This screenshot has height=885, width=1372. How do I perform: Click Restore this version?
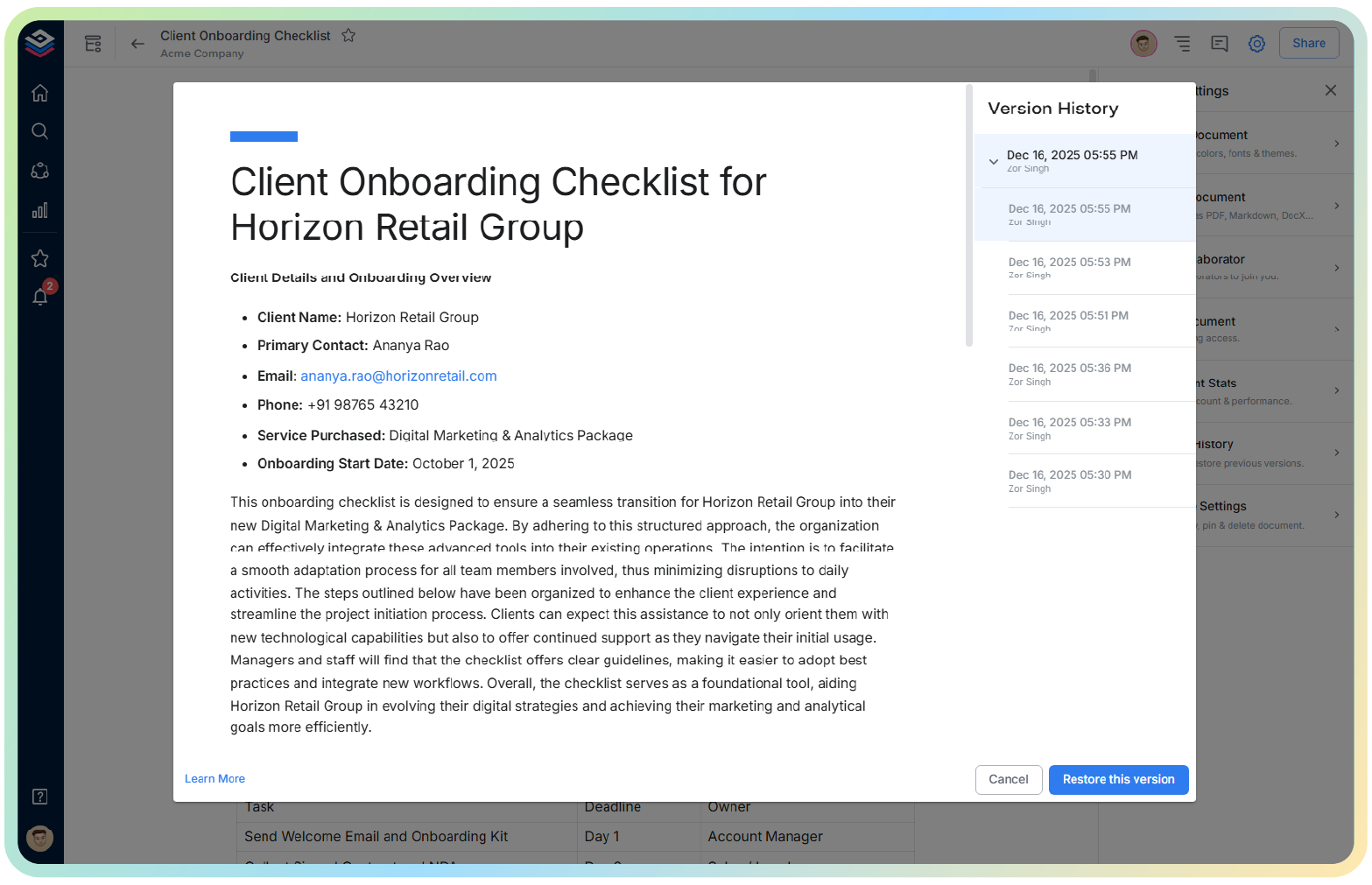pos(1118,779)
